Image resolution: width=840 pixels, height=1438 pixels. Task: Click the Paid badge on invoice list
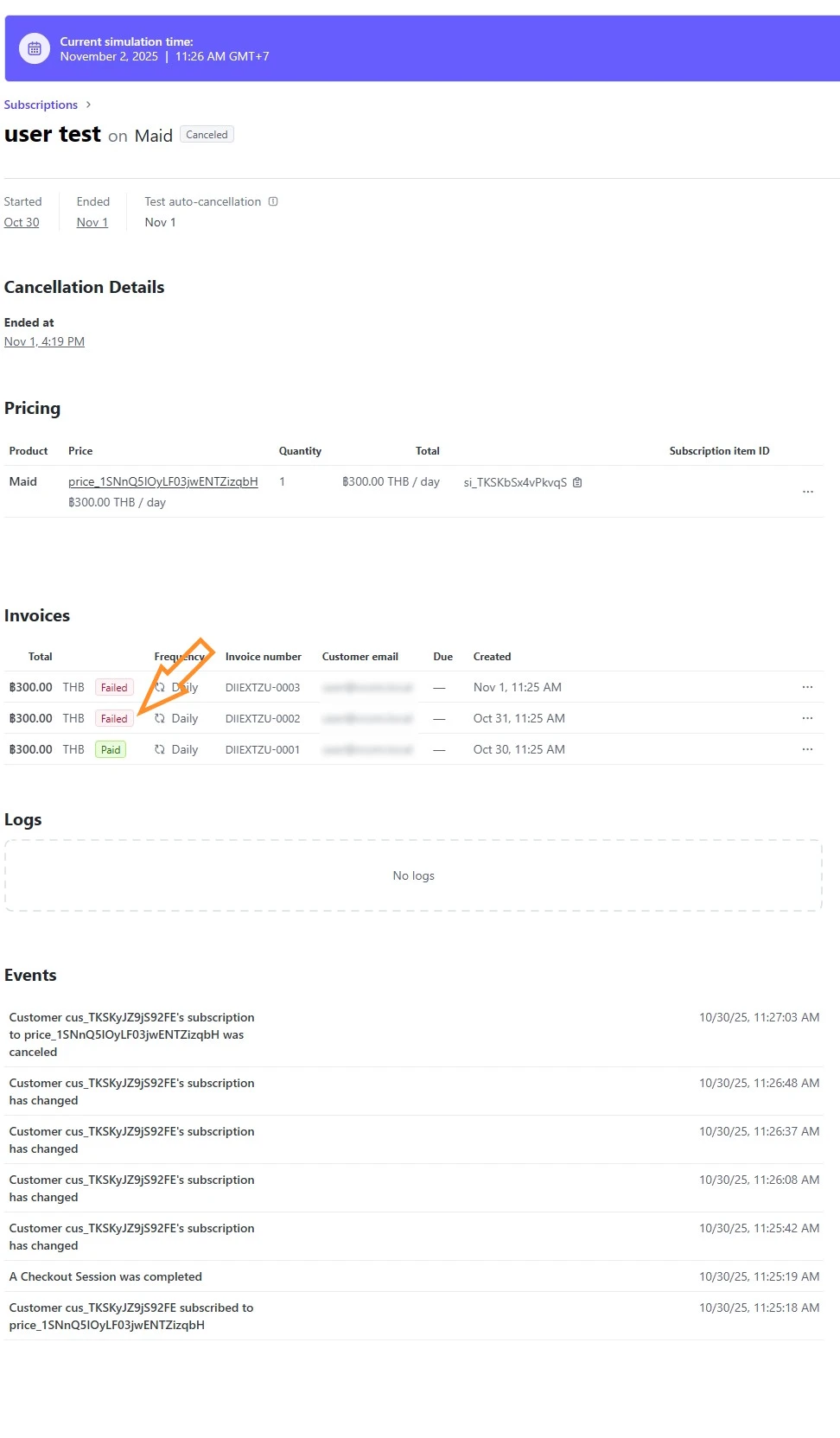click(x=111, y=749)
